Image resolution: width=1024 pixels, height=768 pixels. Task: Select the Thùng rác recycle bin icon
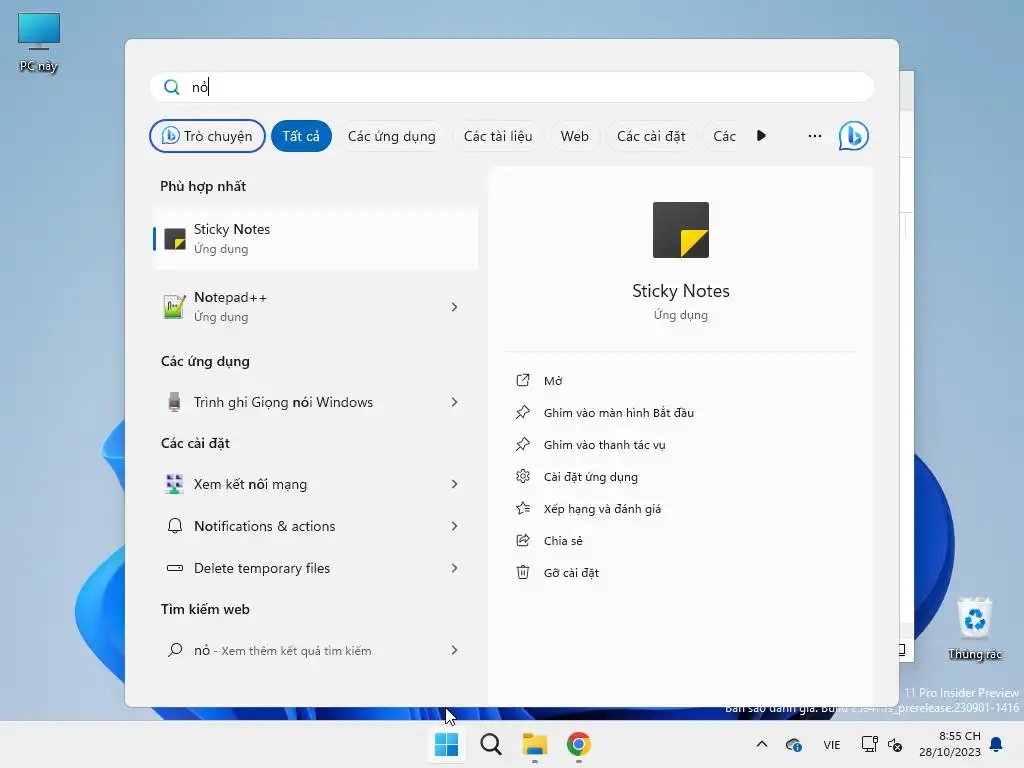(974, 630)
